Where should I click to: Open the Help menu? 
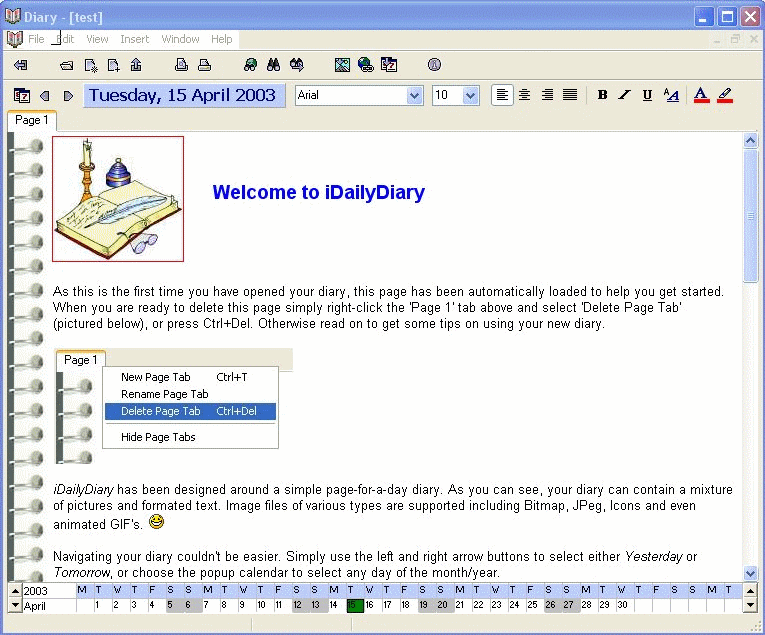coord(221,39)
